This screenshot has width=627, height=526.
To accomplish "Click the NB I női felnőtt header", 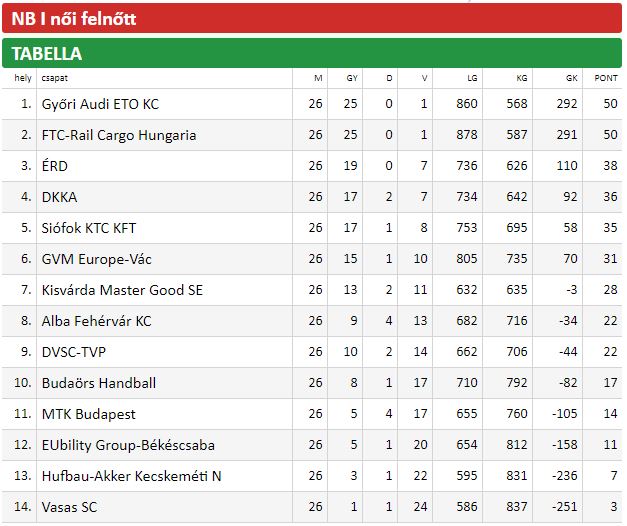I will (x=75, y=19).
